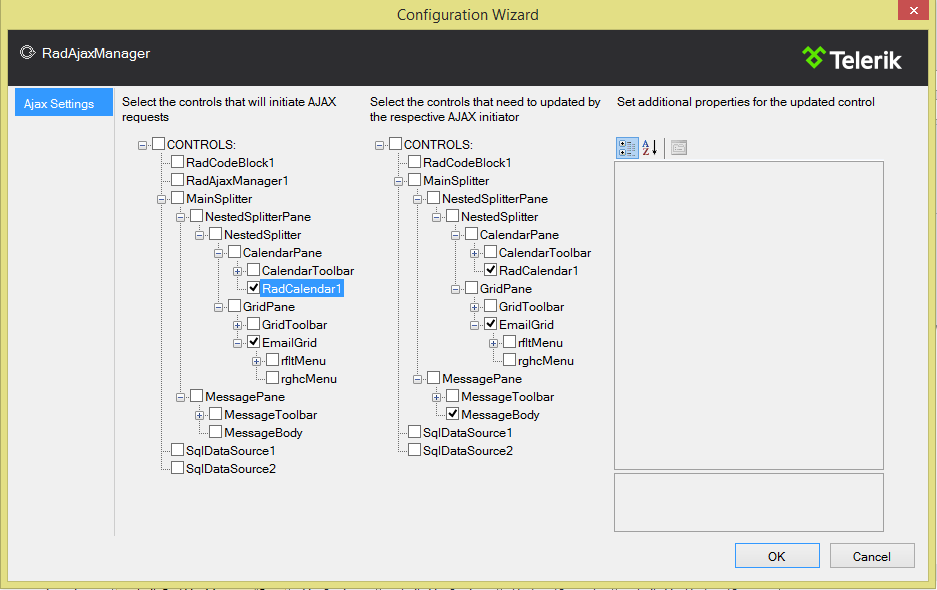Collapse NestedSplitter in initiators tree
The image size is (937, 590).
200,235
